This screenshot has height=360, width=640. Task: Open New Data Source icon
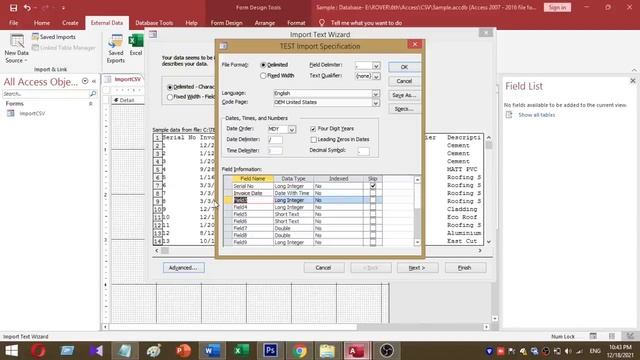(17, 42)
